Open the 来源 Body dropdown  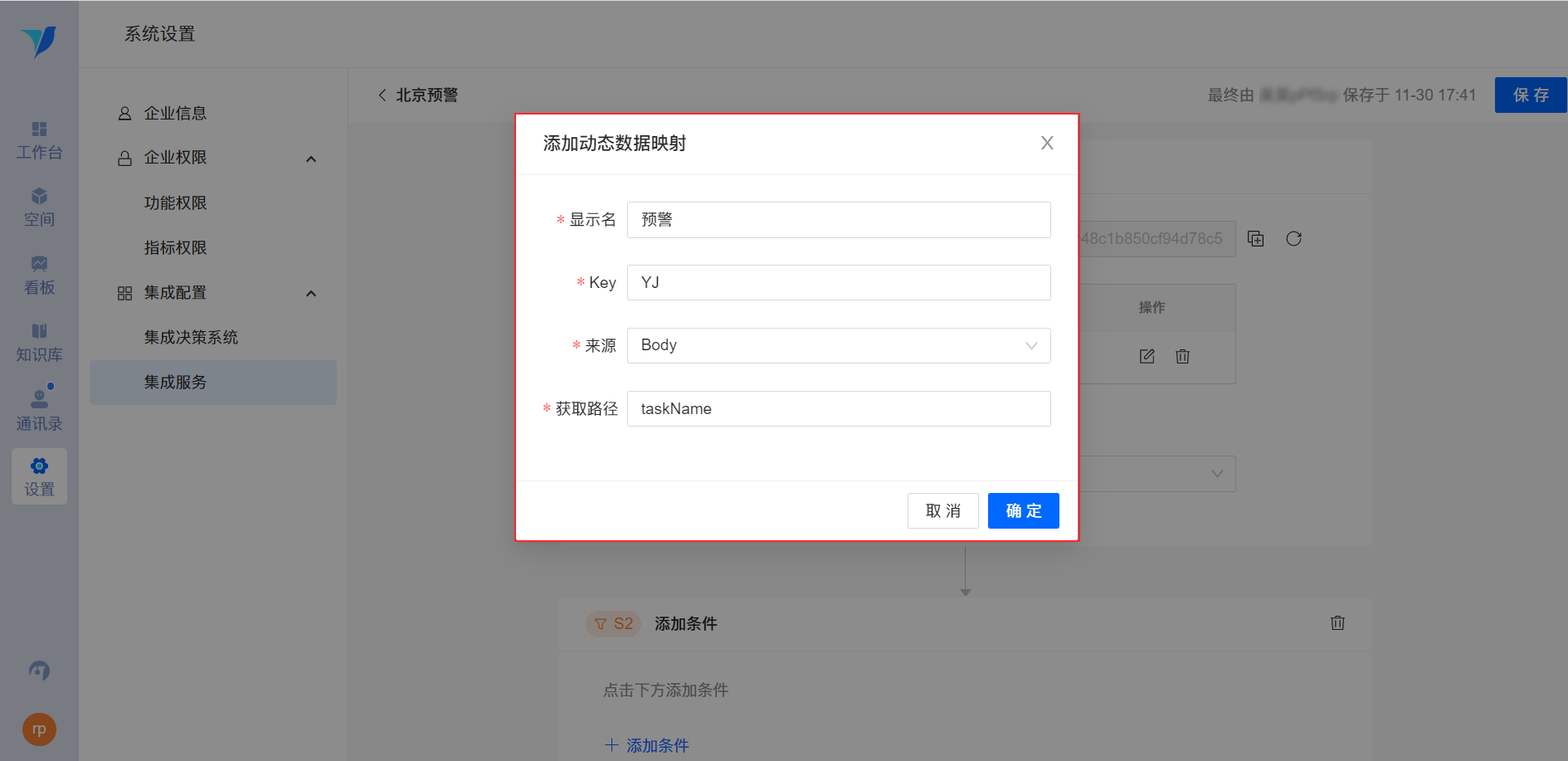(x=839, y=345)
